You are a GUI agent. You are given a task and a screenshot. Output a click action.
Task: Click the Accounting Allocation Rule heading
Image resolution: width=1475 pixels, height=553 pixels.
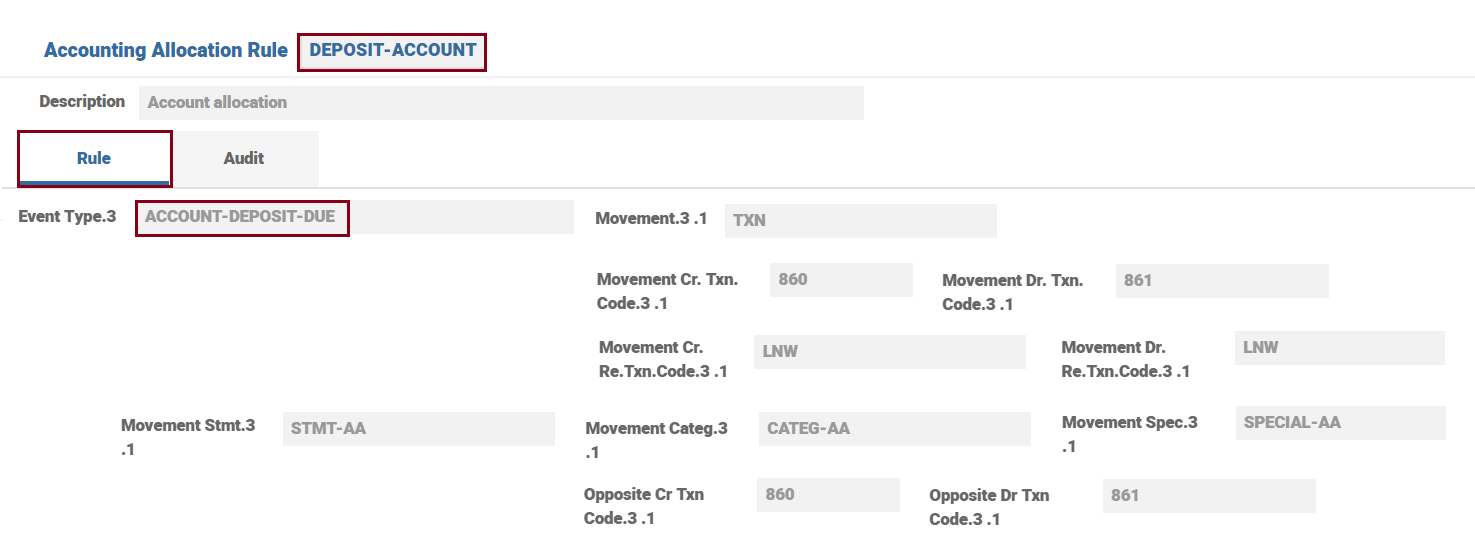point(166,50)
